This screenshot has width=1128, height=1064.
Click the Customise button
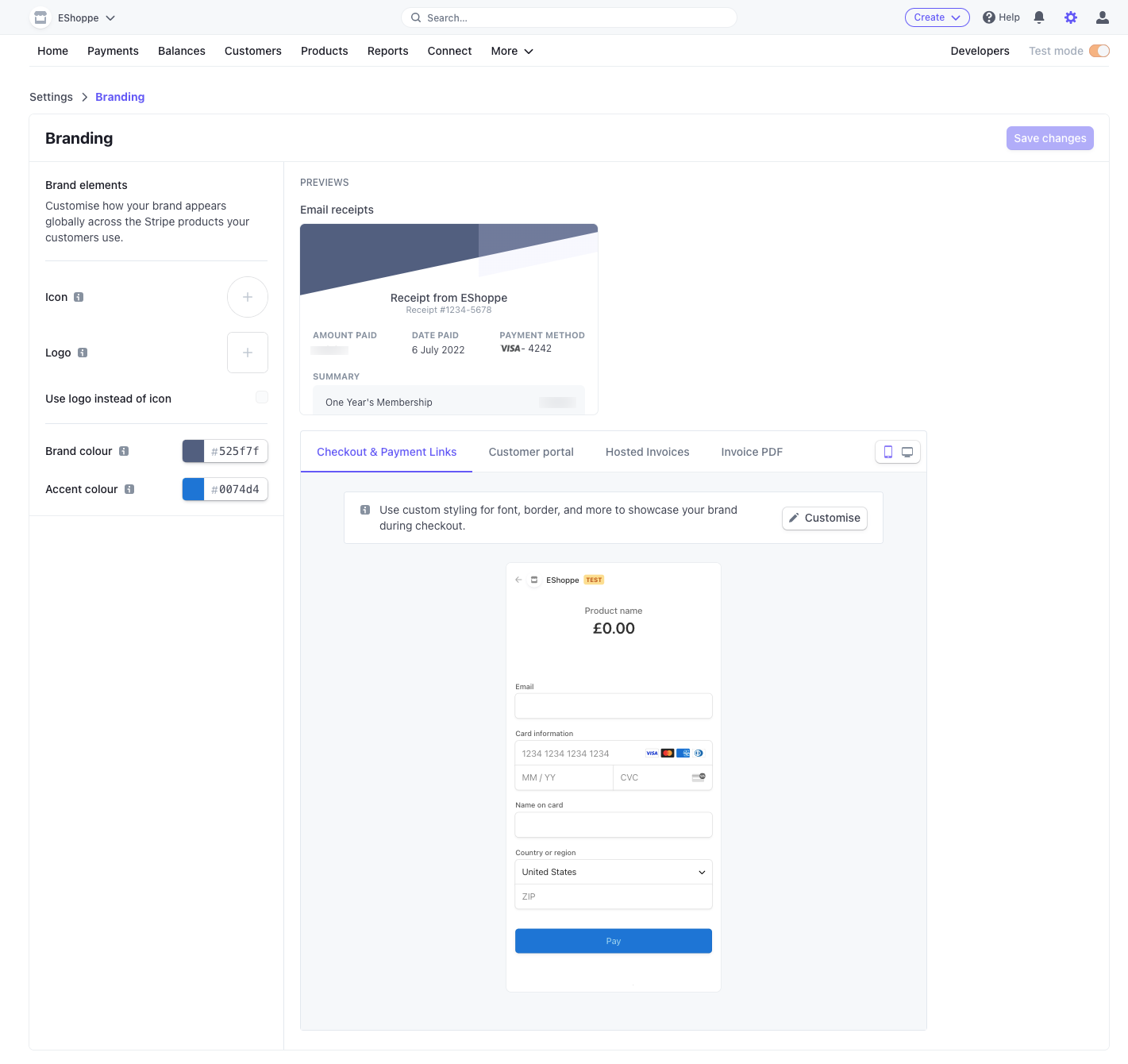825,518
